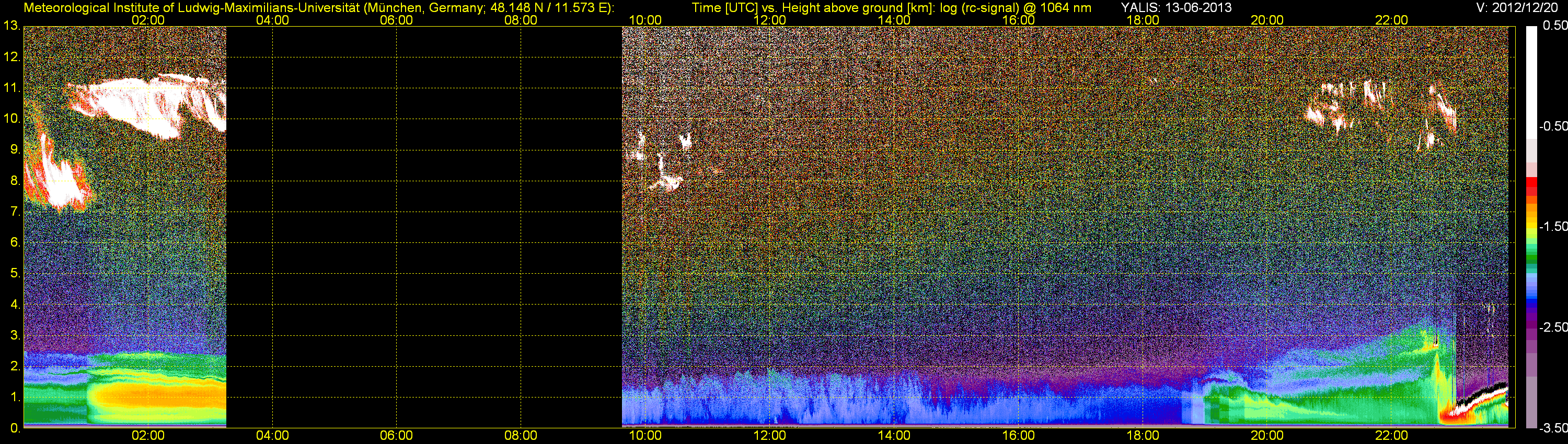Click the -3.50 value on the color scale

[x=1553, y=428]
